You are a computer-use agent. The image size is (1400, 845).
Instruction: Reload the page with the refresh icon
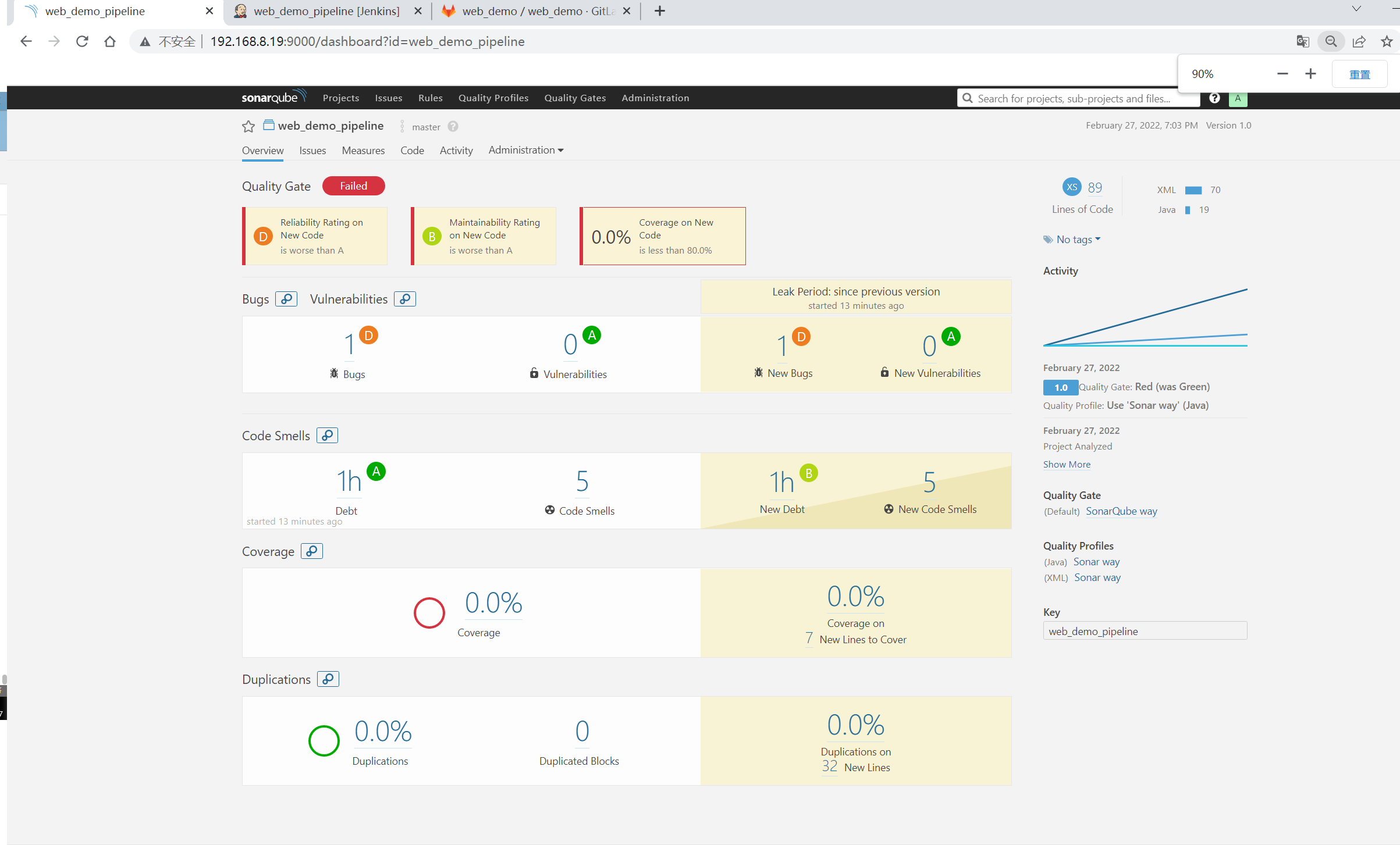tap(82, 41)
